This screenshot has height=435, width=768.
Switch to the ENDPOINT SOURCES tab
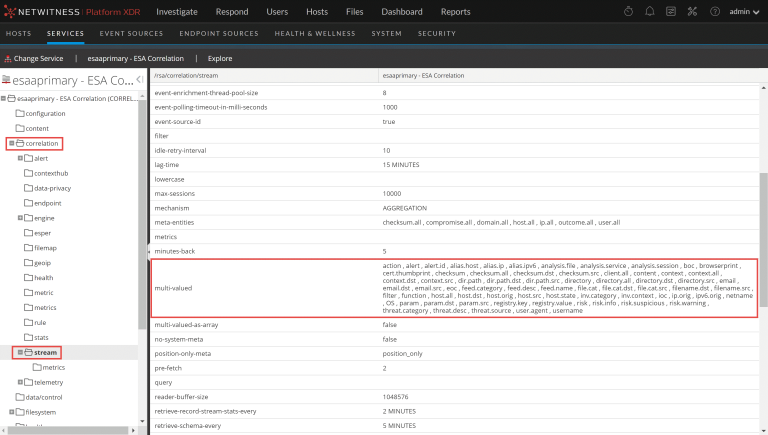tap(219, 33)
